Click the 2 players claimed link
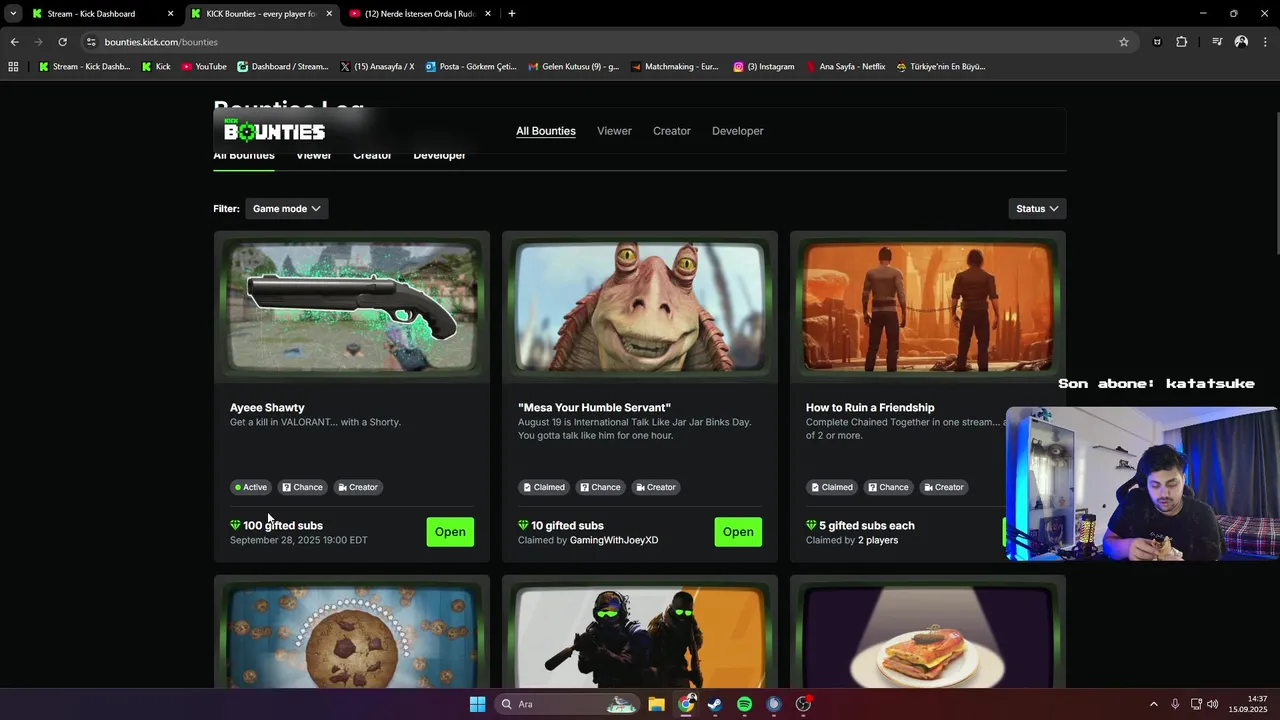The height and width of the screenshot is (720, 1280). [878, 540]
